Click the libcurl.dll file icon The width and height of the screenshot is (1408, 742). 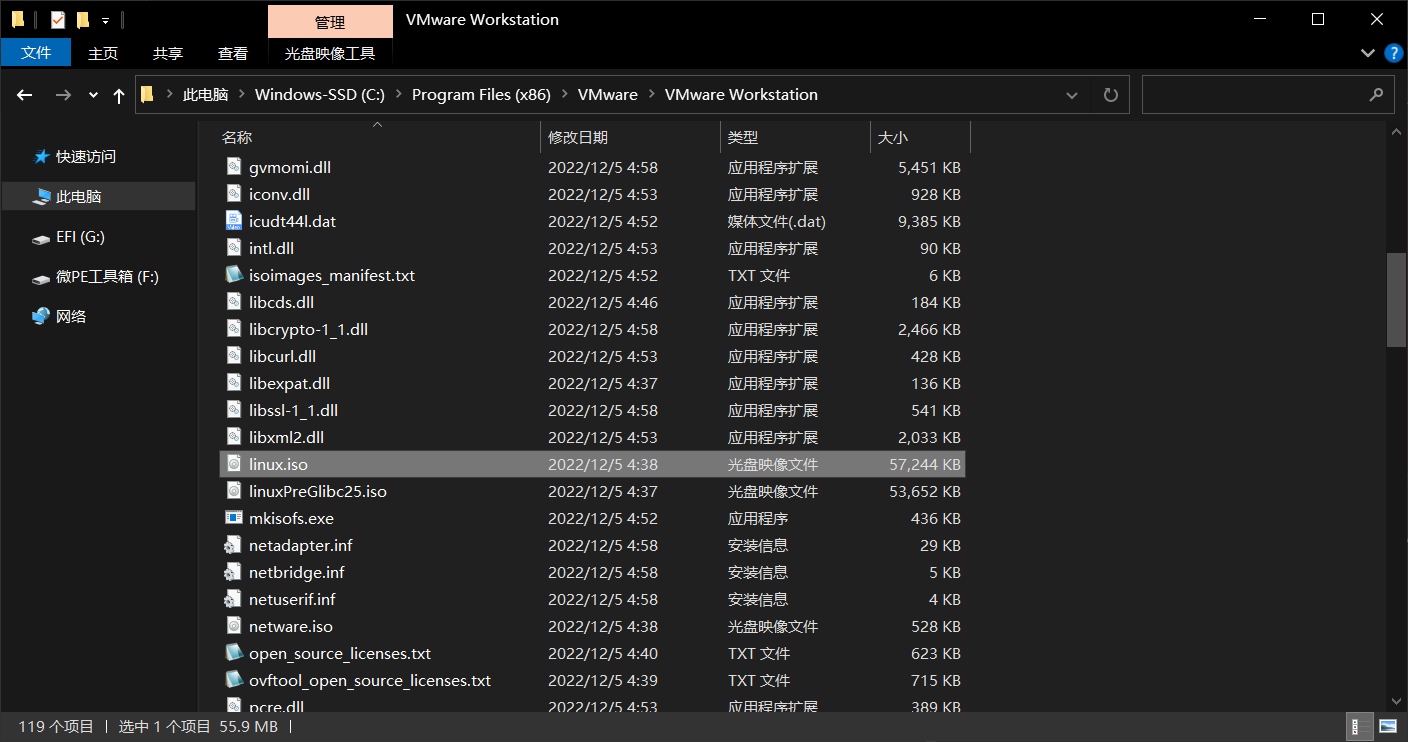[x=233, y=356]
